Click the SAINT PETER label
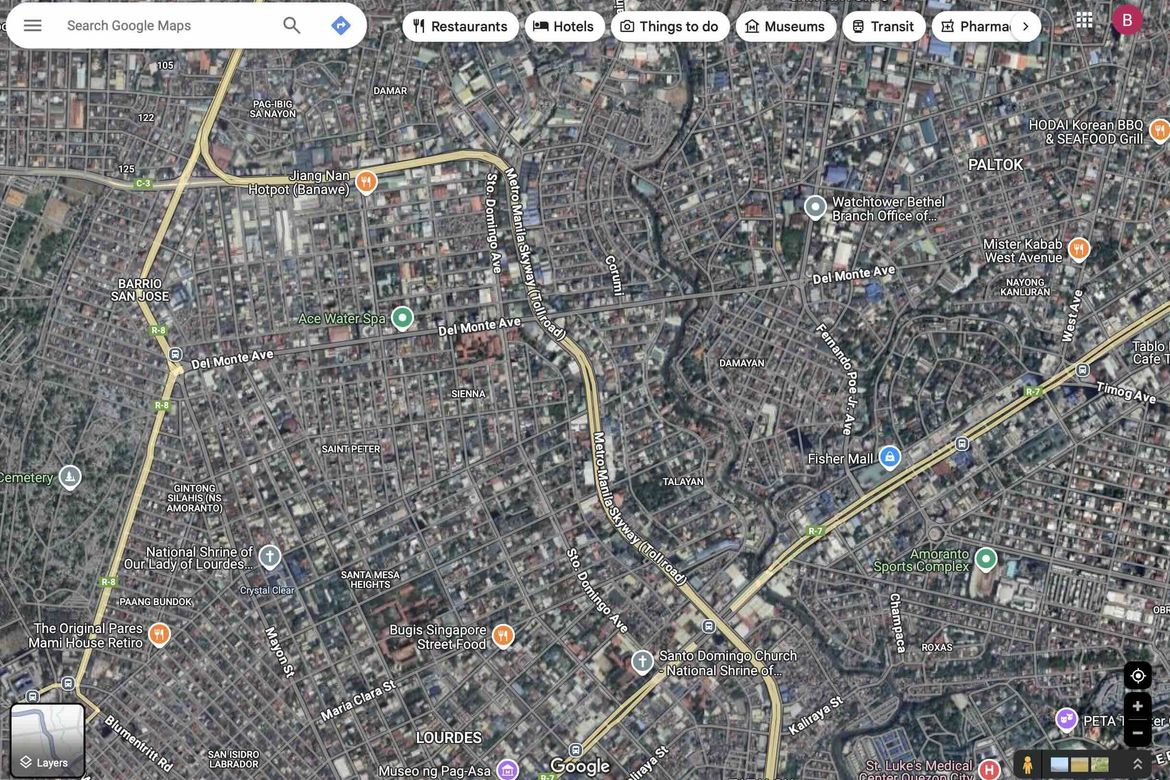 click(351, 449)
